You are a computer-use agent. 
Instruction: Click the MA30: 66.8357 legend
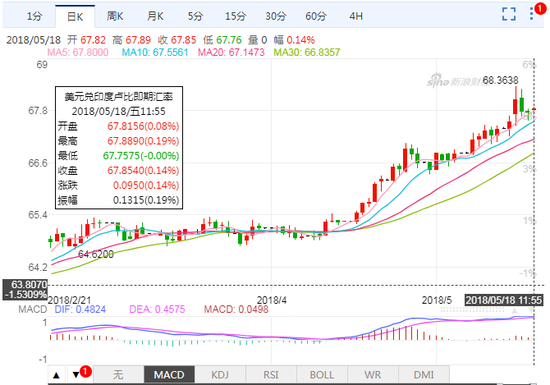coord(307,52)
